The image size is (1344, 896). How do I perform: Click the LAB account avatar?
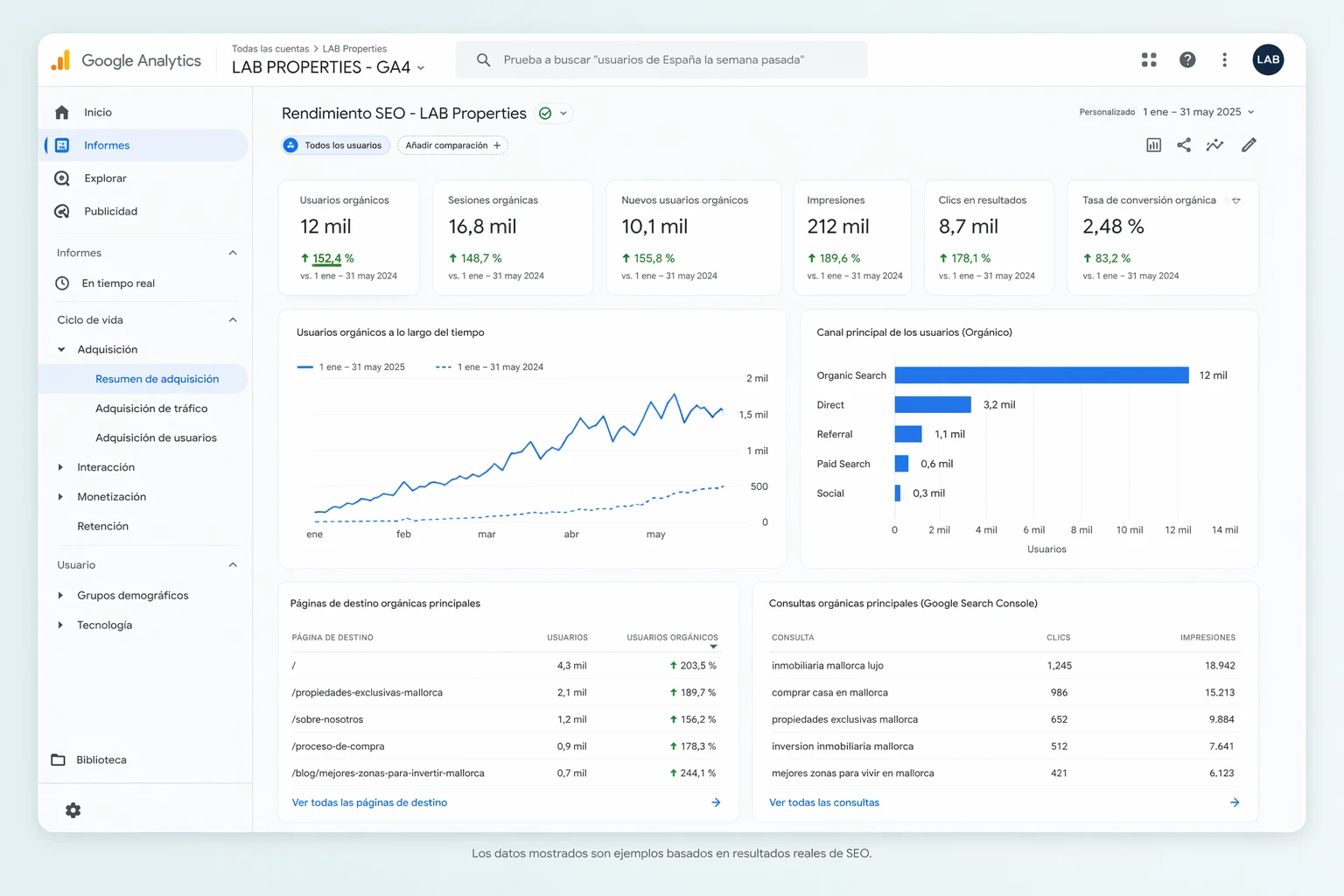[x=1268, y=59]
